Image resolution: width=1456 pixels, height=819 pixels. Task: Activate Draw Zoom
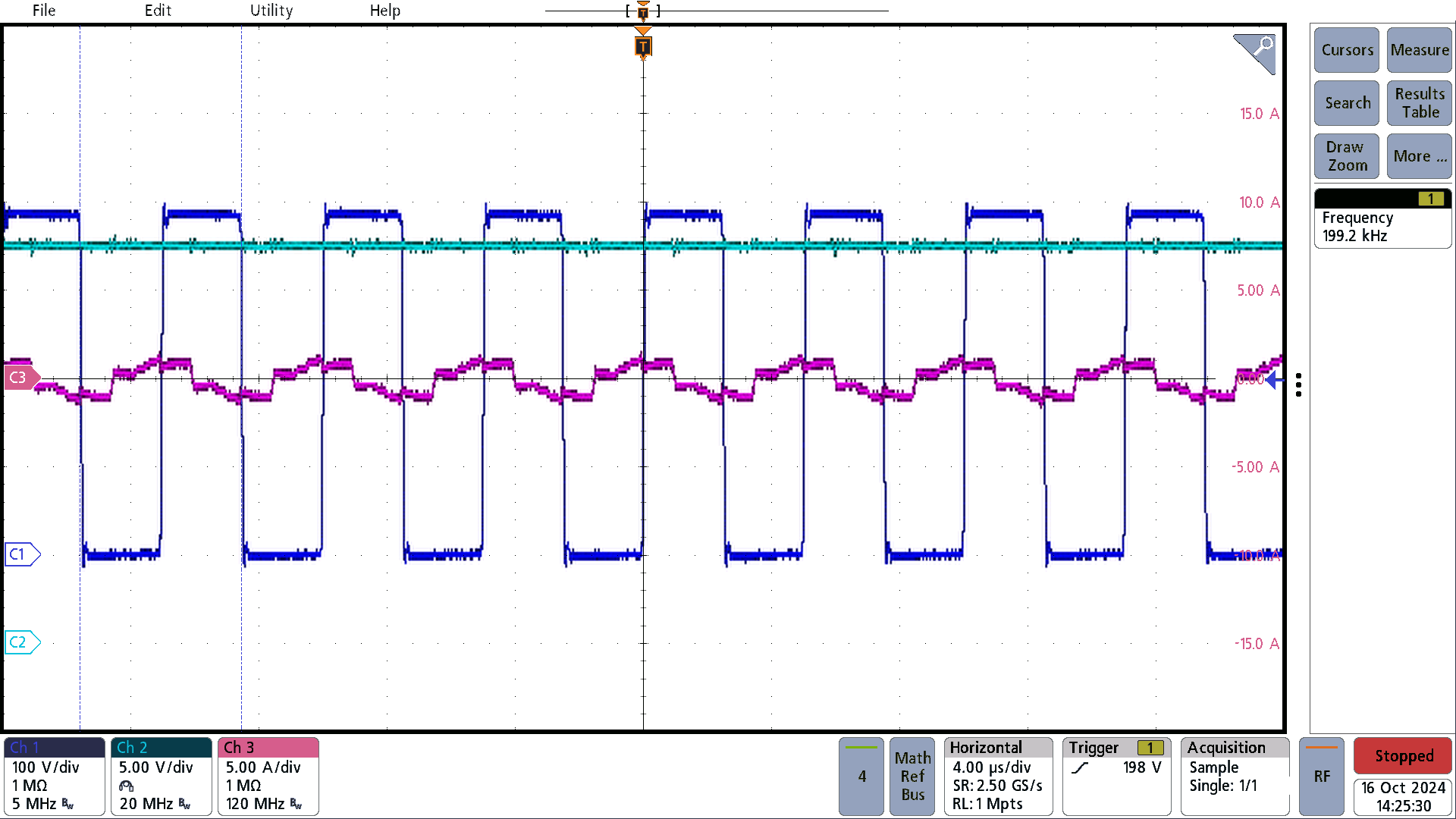(x=1347, y=156)
